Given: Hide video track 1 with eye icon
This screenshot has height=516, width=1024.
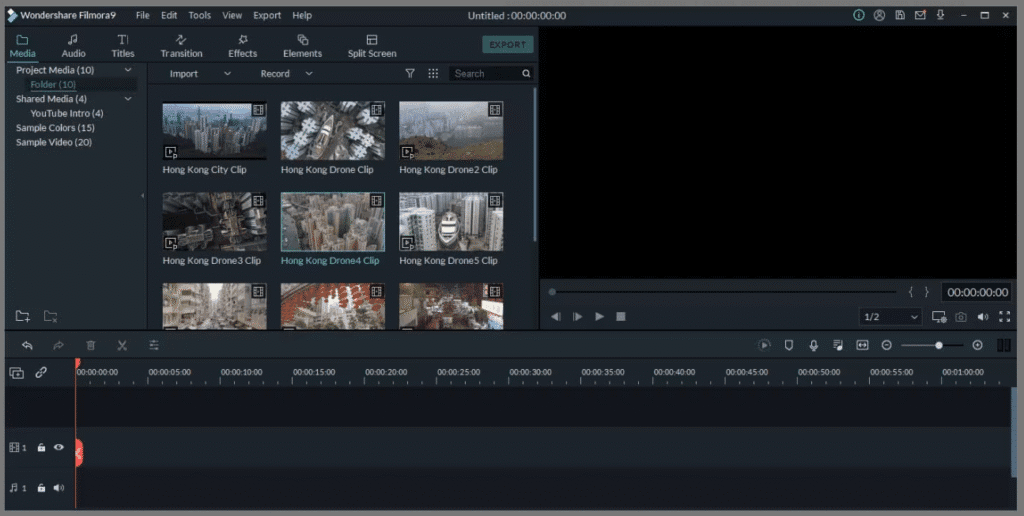Looking at the screenshot, I should 59,447.
